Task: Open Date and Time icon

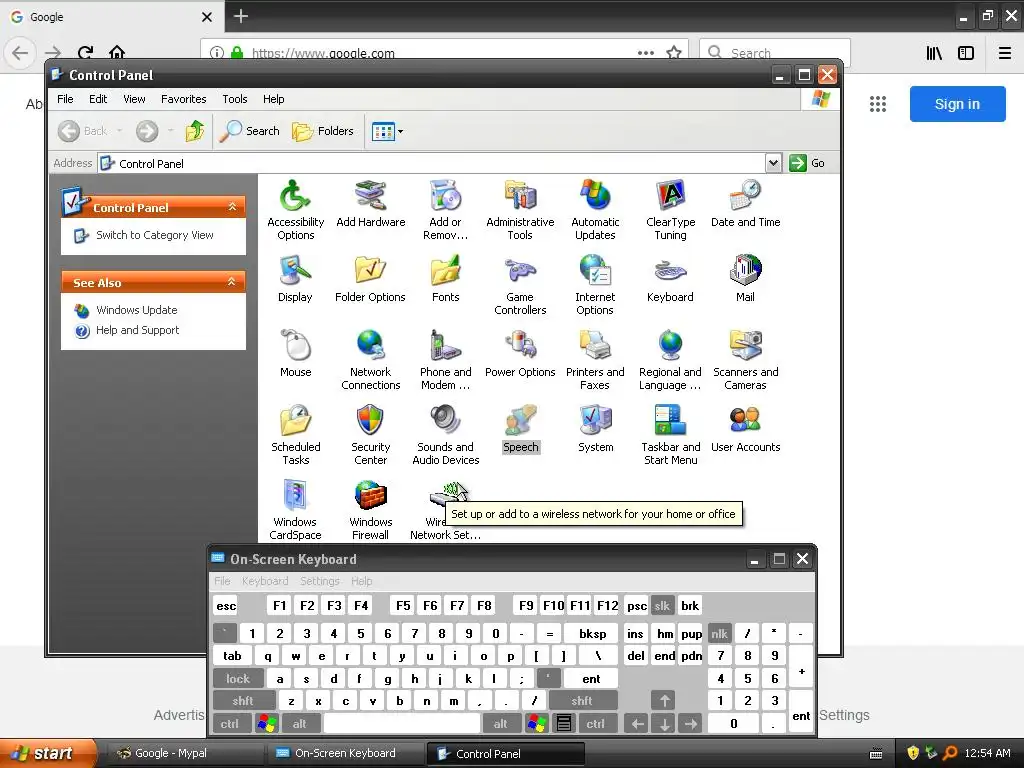Action: [745, 203]
